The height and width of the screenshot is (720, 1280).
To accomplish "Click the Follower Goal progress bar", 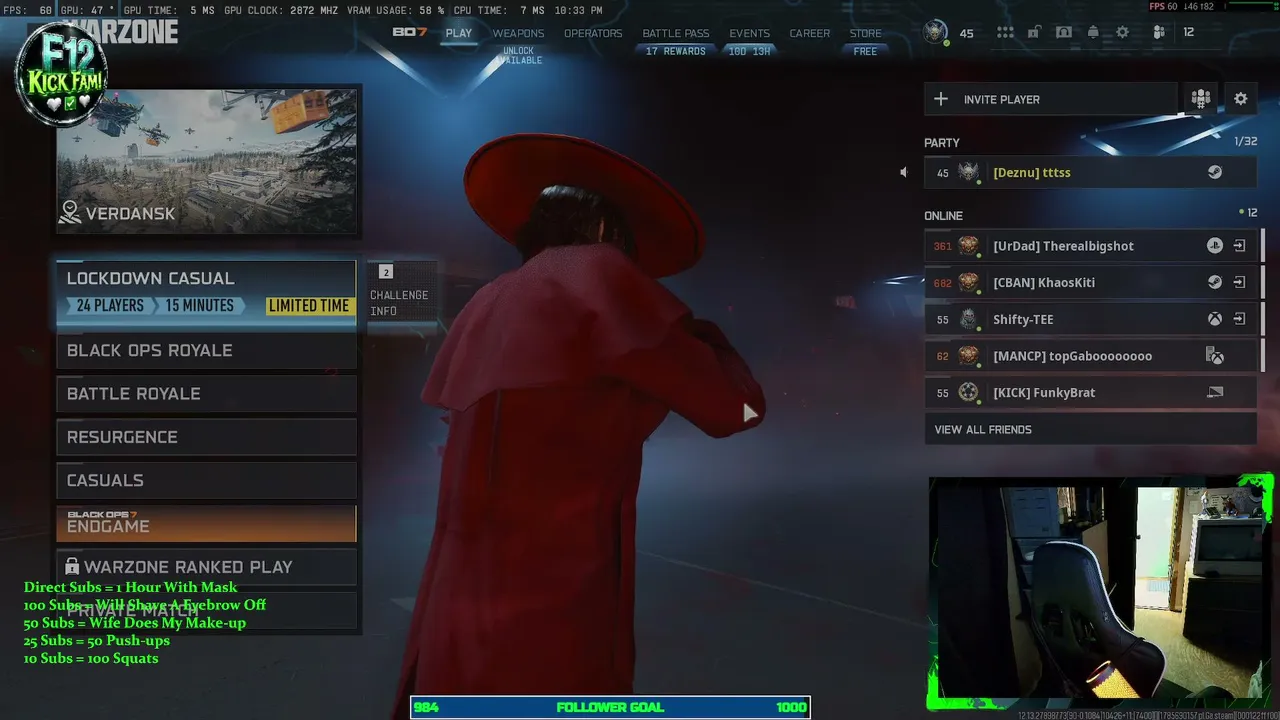I will click(x=610, y=707).
